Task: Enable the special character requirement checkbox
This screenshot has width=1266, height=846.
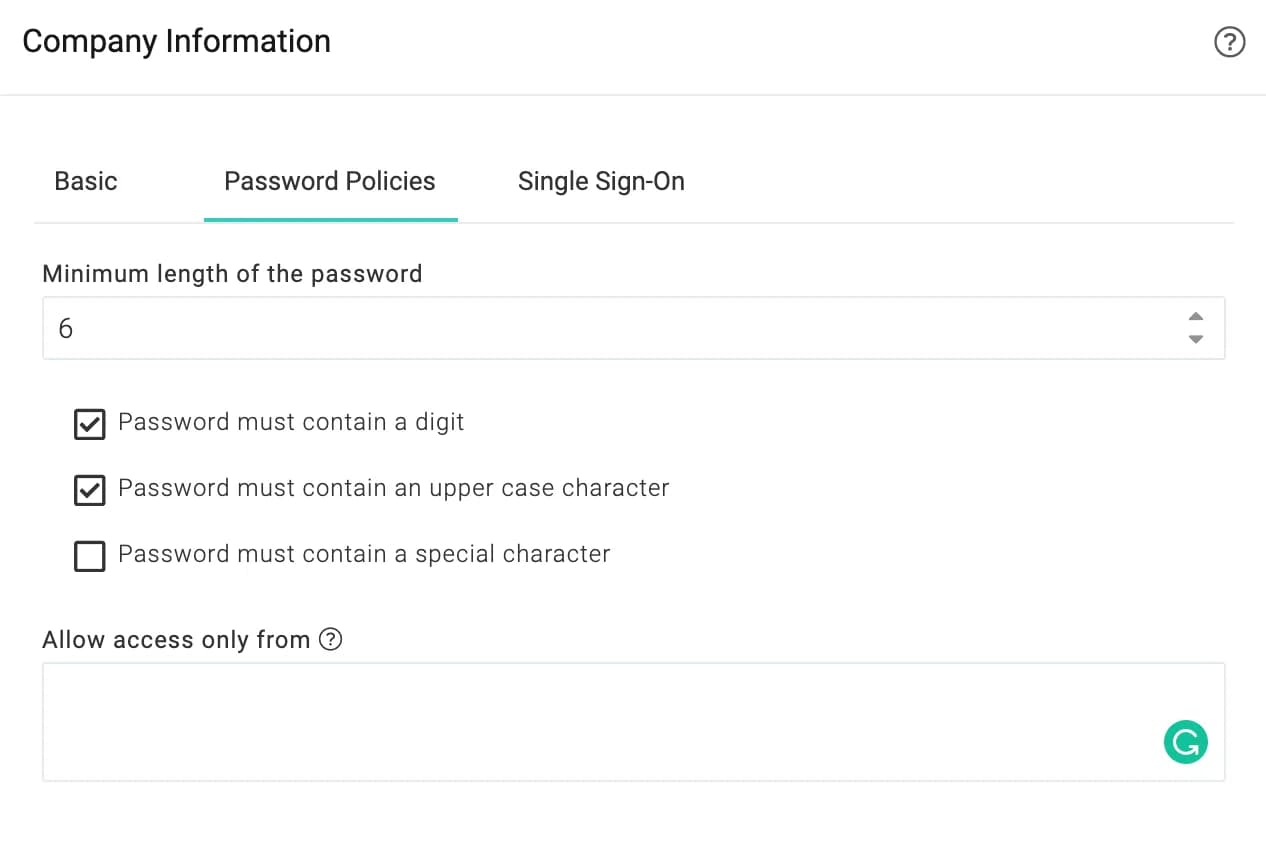Action: pyautogui.click(x=90, y=556)
